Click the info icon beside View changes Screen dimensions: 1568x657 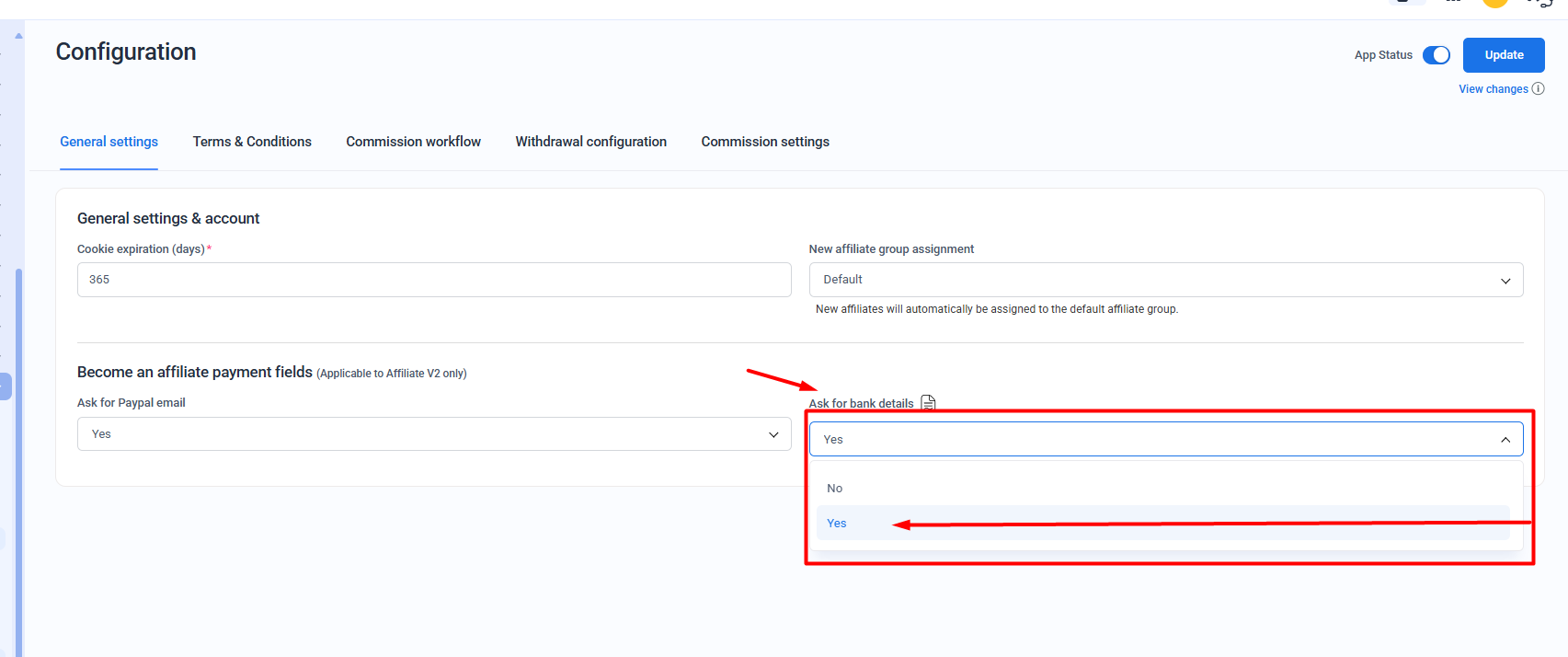coord(1538,89)
